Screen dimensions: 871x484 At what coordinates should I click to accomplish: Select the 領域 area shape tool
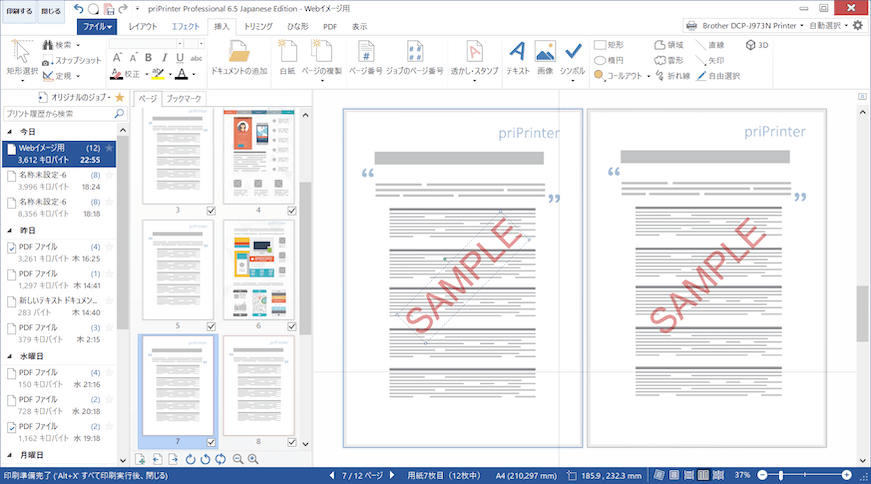pyautogui.click(x=669, y=45)
